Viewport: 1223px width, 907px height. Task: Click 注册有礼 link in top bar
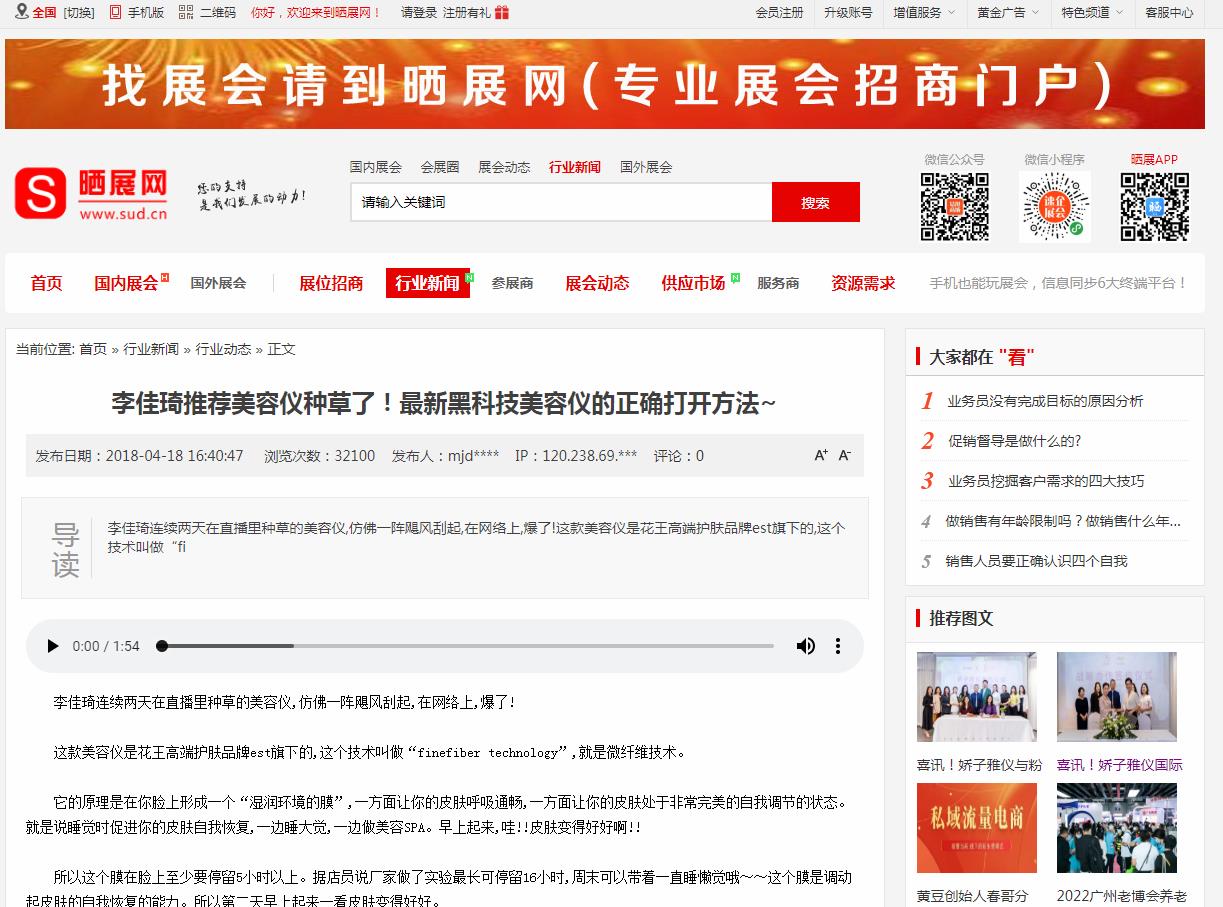(x=467, y=12)
